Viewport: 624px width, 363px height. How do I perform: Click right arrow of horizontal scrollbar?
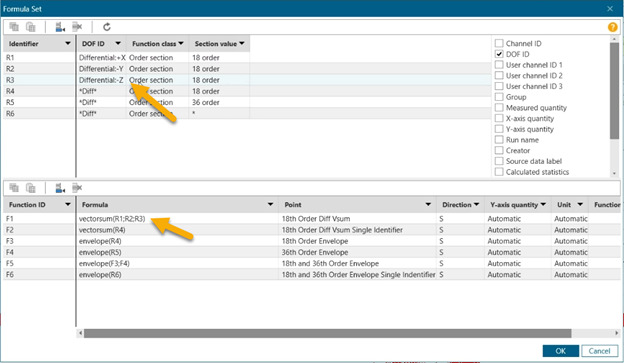(x=616, y=333)
